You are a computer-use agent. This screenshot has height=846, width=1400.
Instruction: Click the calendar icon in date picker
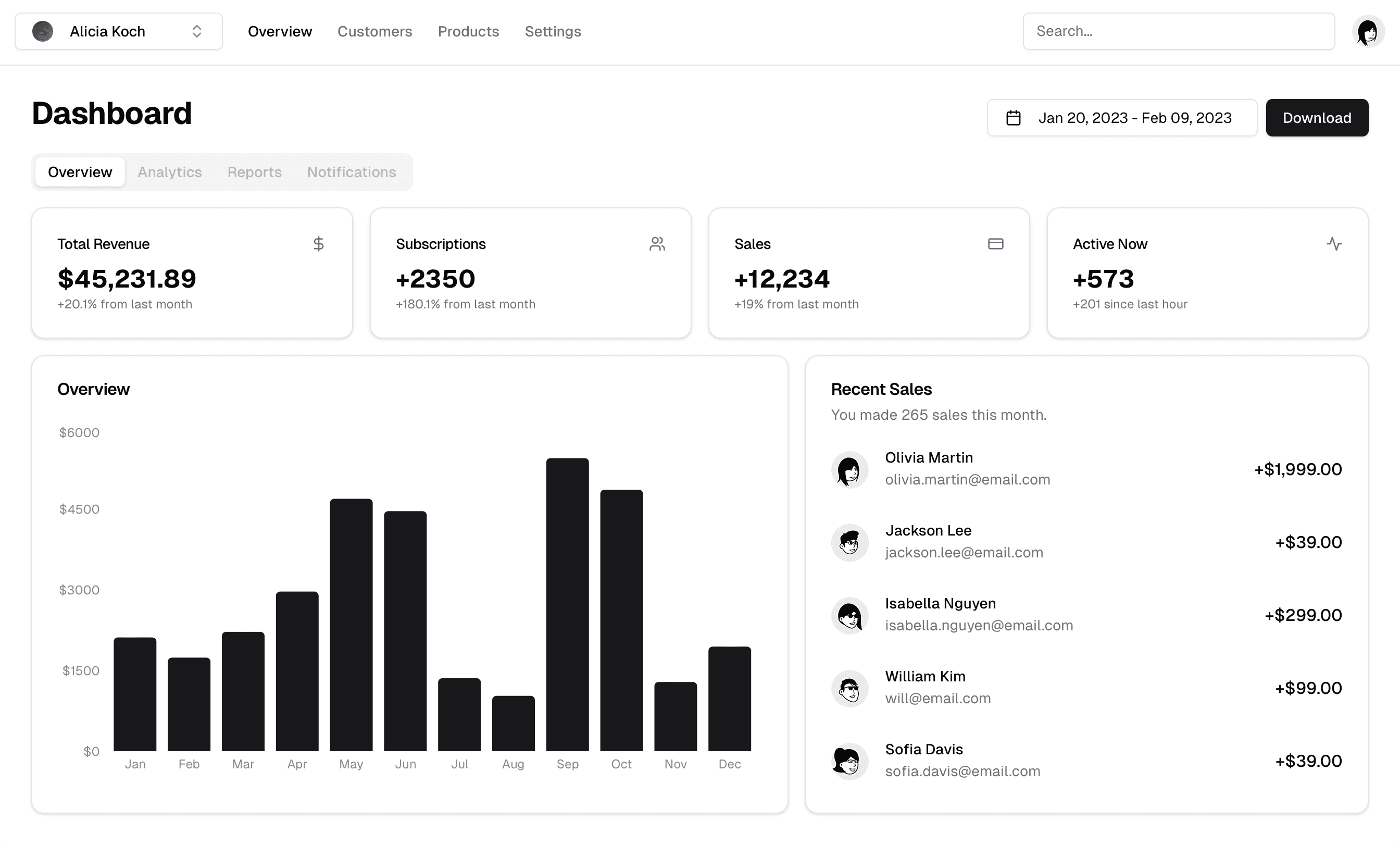(1013, 118)
